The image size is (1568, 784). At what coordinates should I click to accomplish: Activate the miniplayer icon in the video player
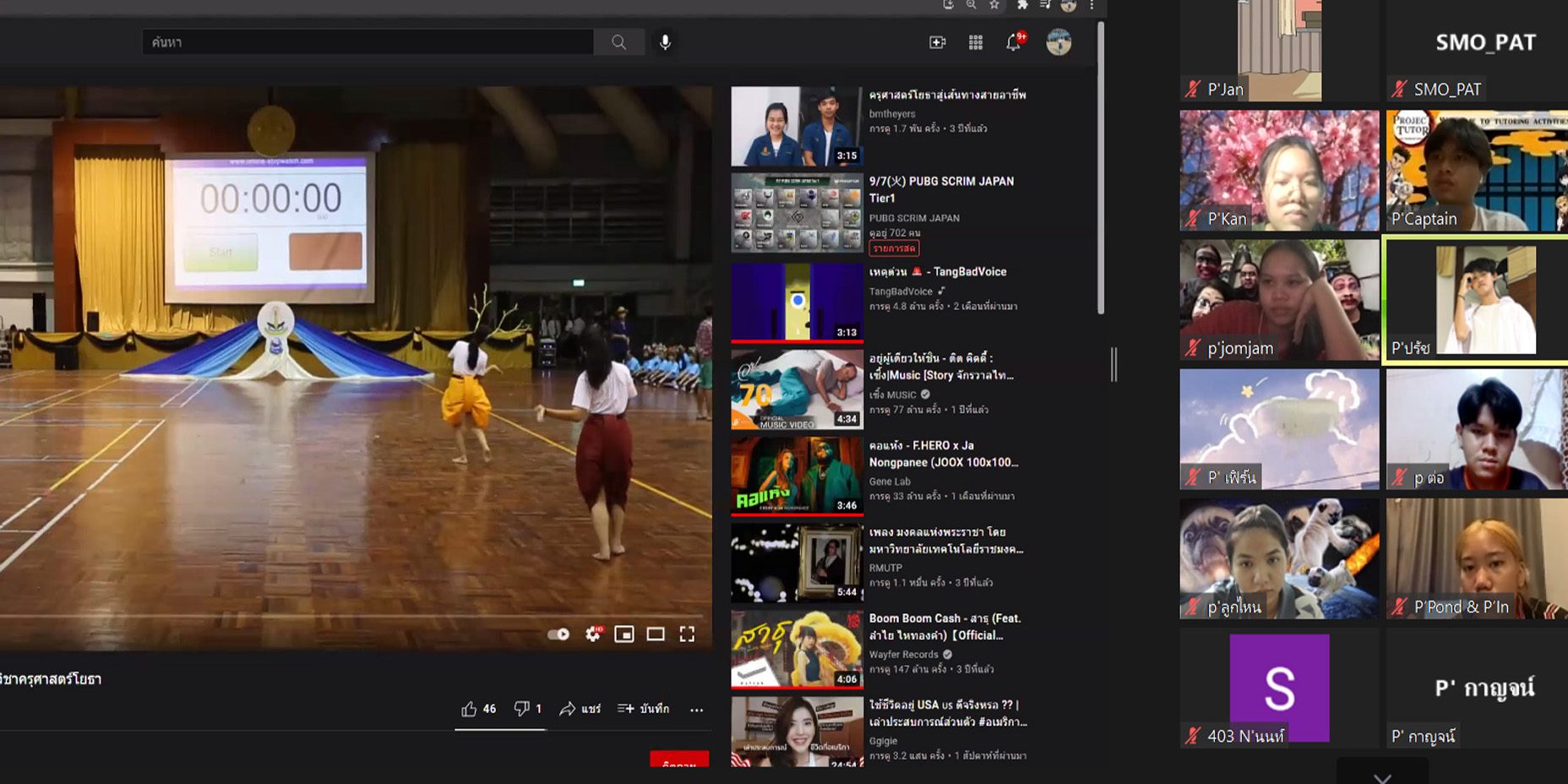point(623,634)
